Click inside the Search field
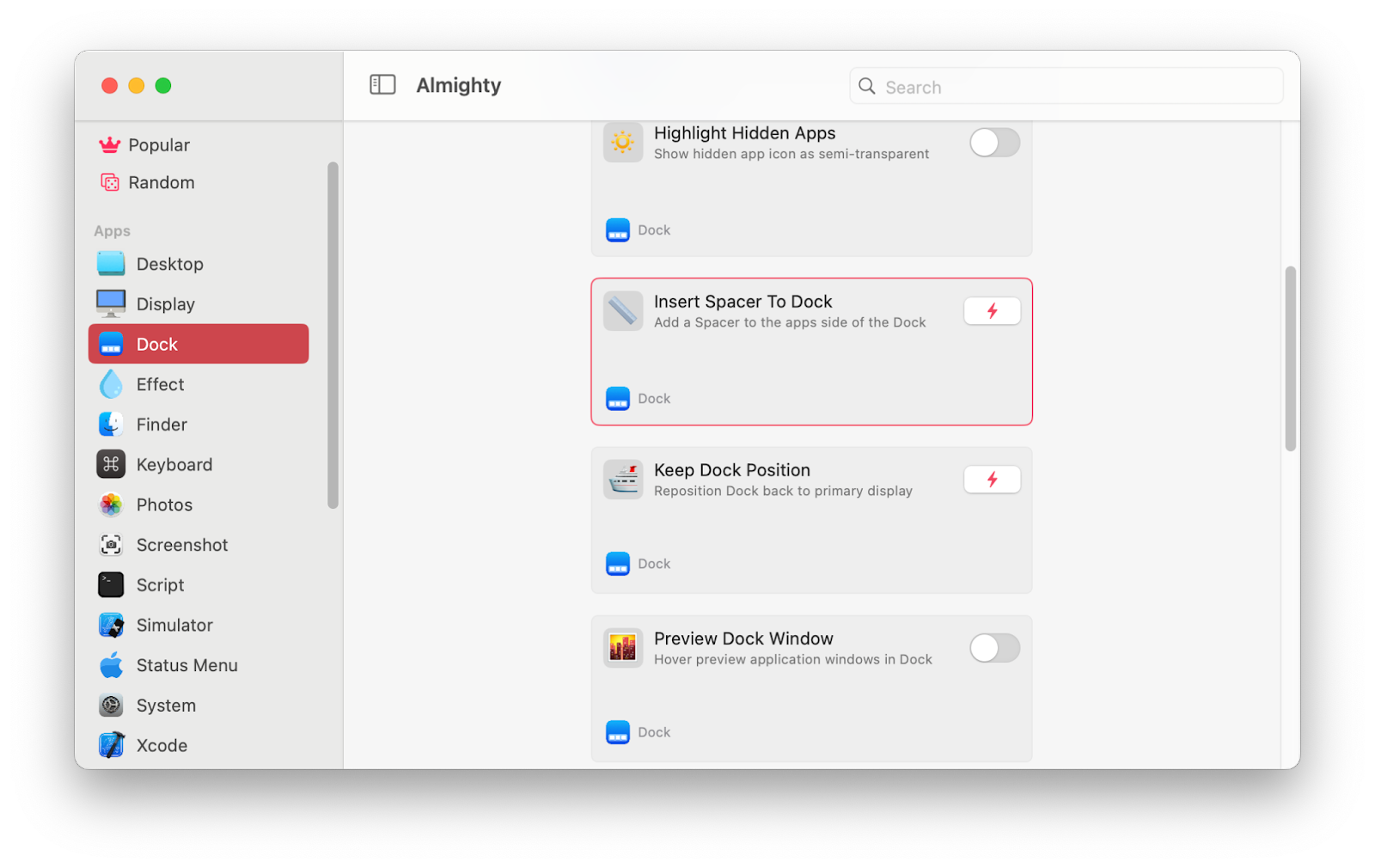Viewport: 1375px width, 868px height. tap(1066, 86)
